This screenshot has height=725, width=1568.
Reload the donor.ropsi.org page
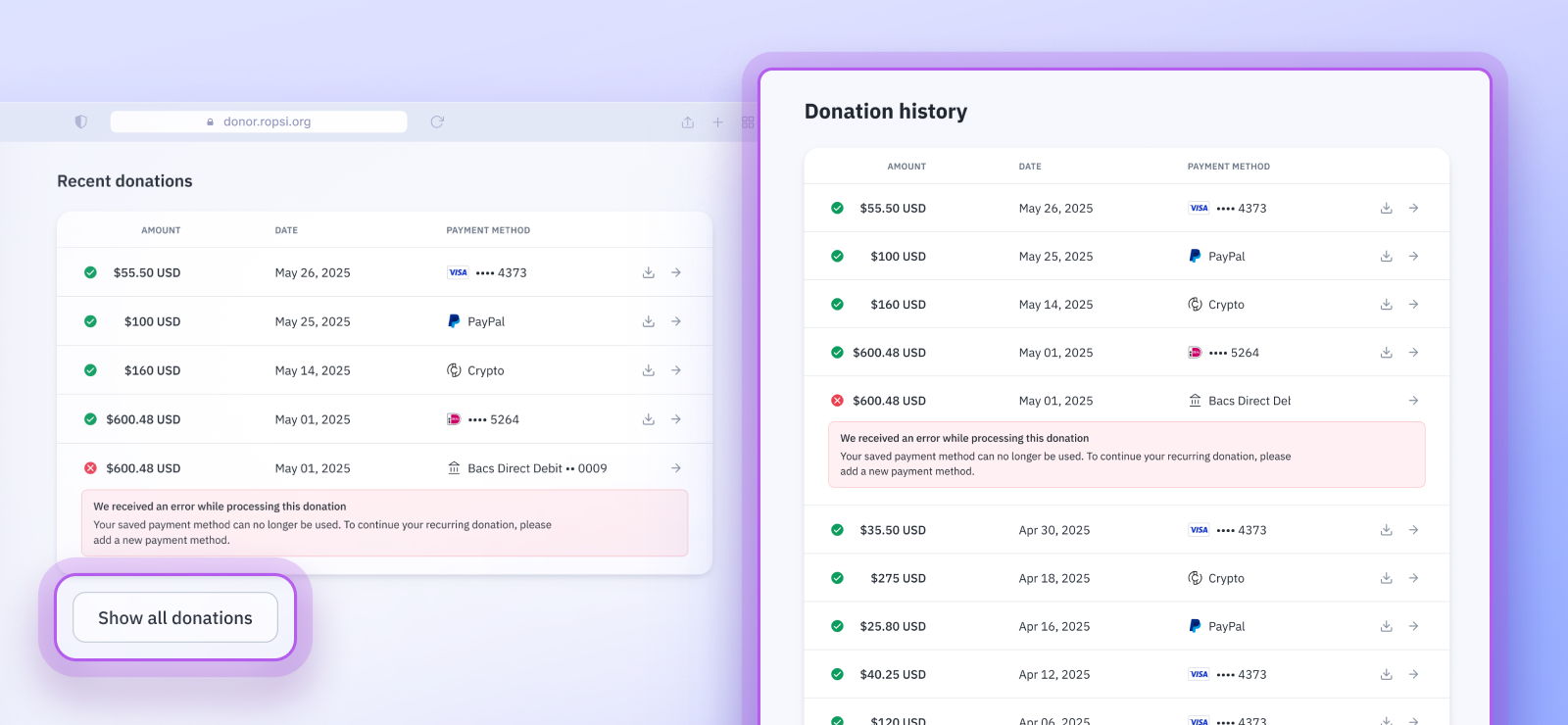pyautogui.click(x=437, y=121)
